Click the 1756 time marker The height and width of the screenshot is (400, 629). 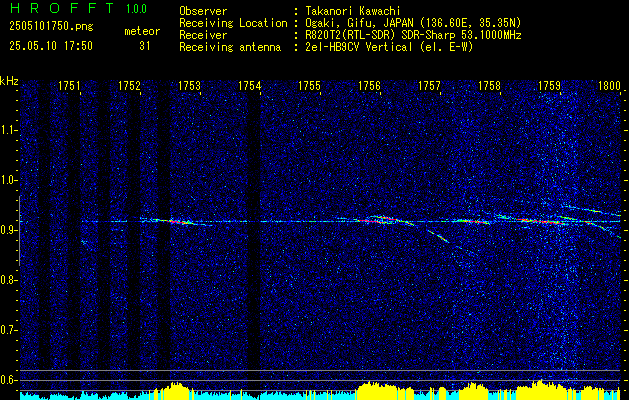point(369,85)
